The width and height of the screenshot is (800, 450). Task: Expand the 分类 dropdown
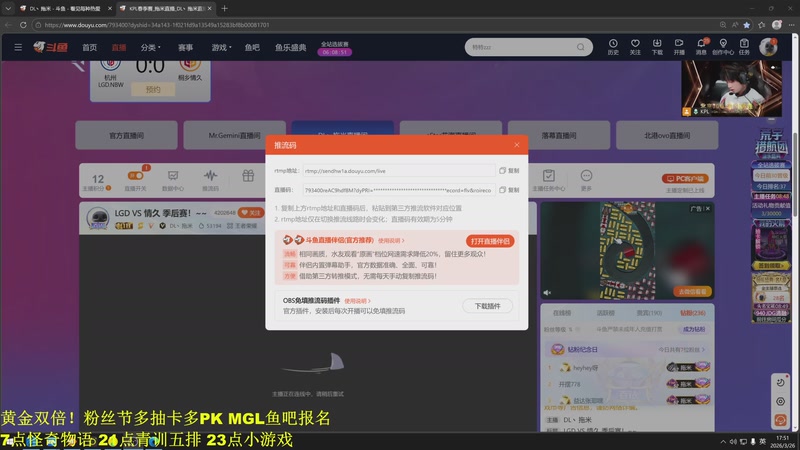151,47
